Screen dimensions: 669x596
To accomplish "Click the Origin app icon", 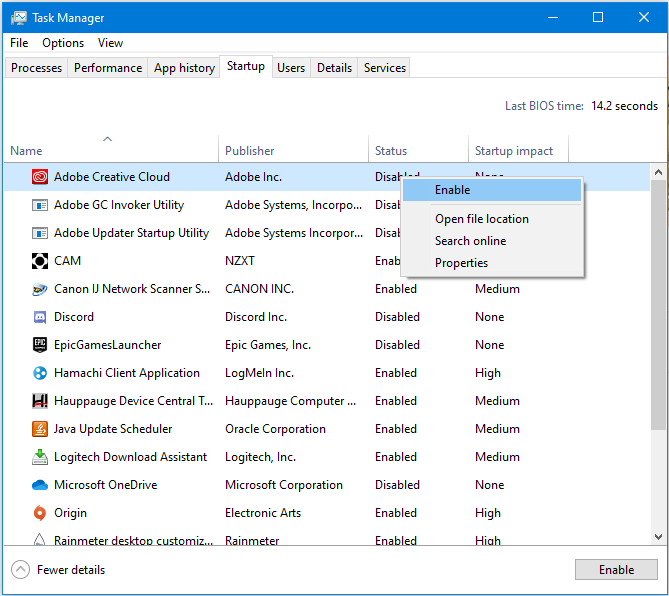I will (x=40, y=513).
